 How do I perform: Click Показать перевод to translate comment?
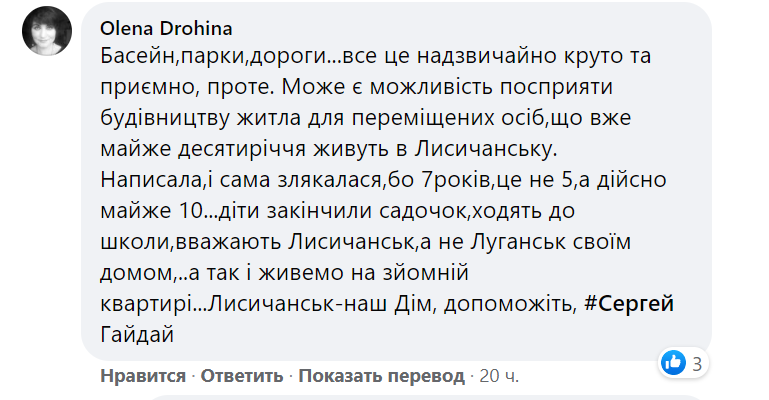382,376
